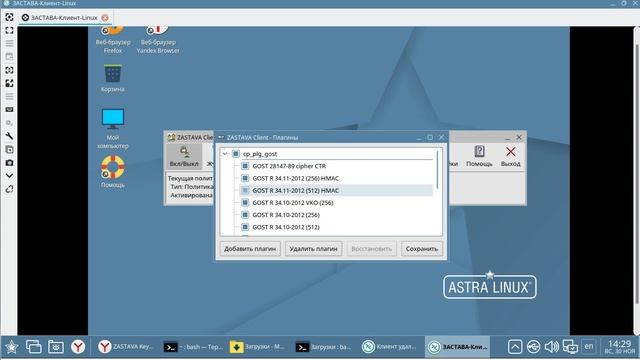Switch to the Клиент удал... taskbar window
Viewport: 640px width, 360px height.
click(x=389, y=347)
